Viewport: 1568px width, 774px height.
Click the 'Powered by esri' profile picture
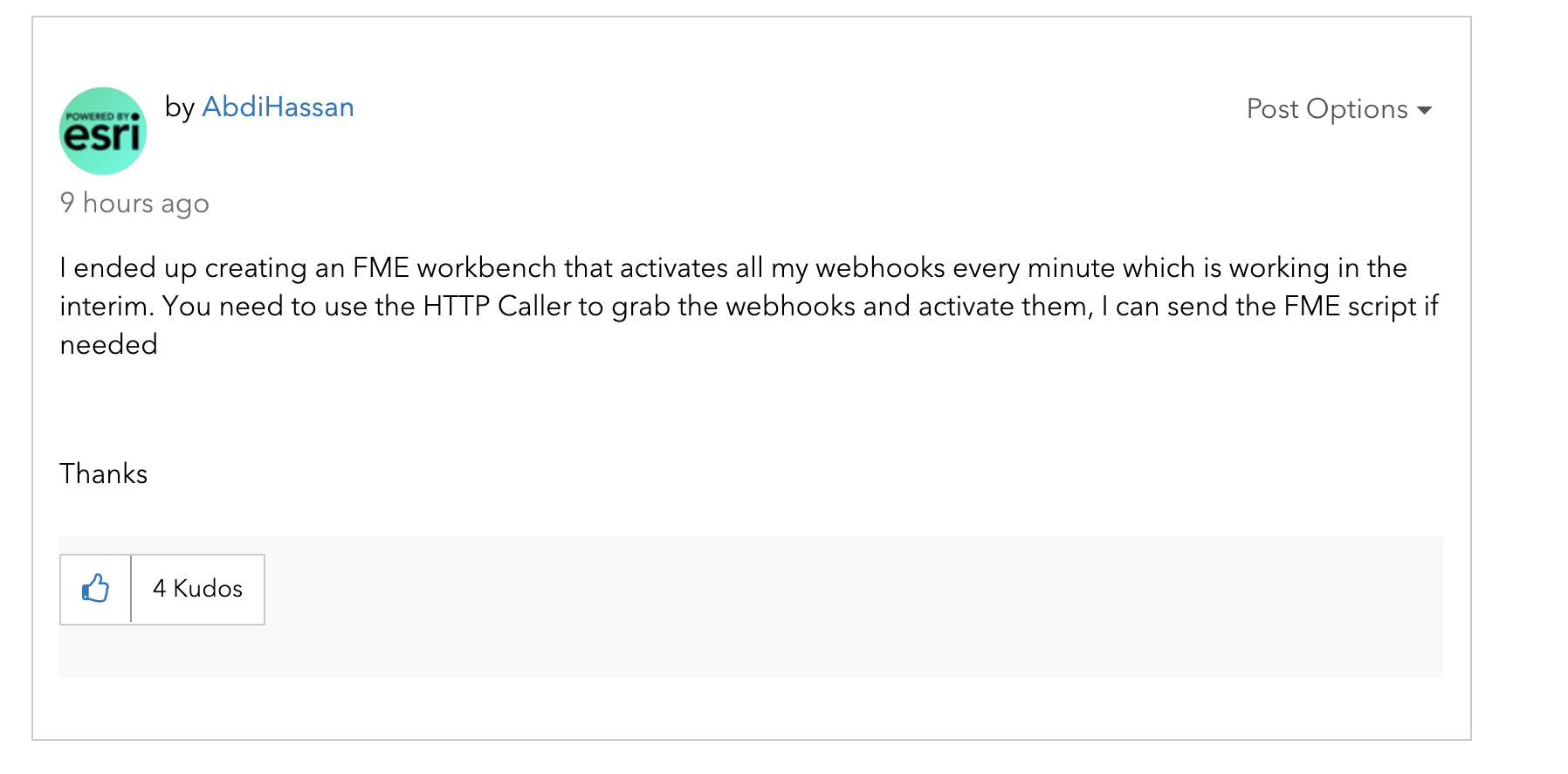(102, 131)
